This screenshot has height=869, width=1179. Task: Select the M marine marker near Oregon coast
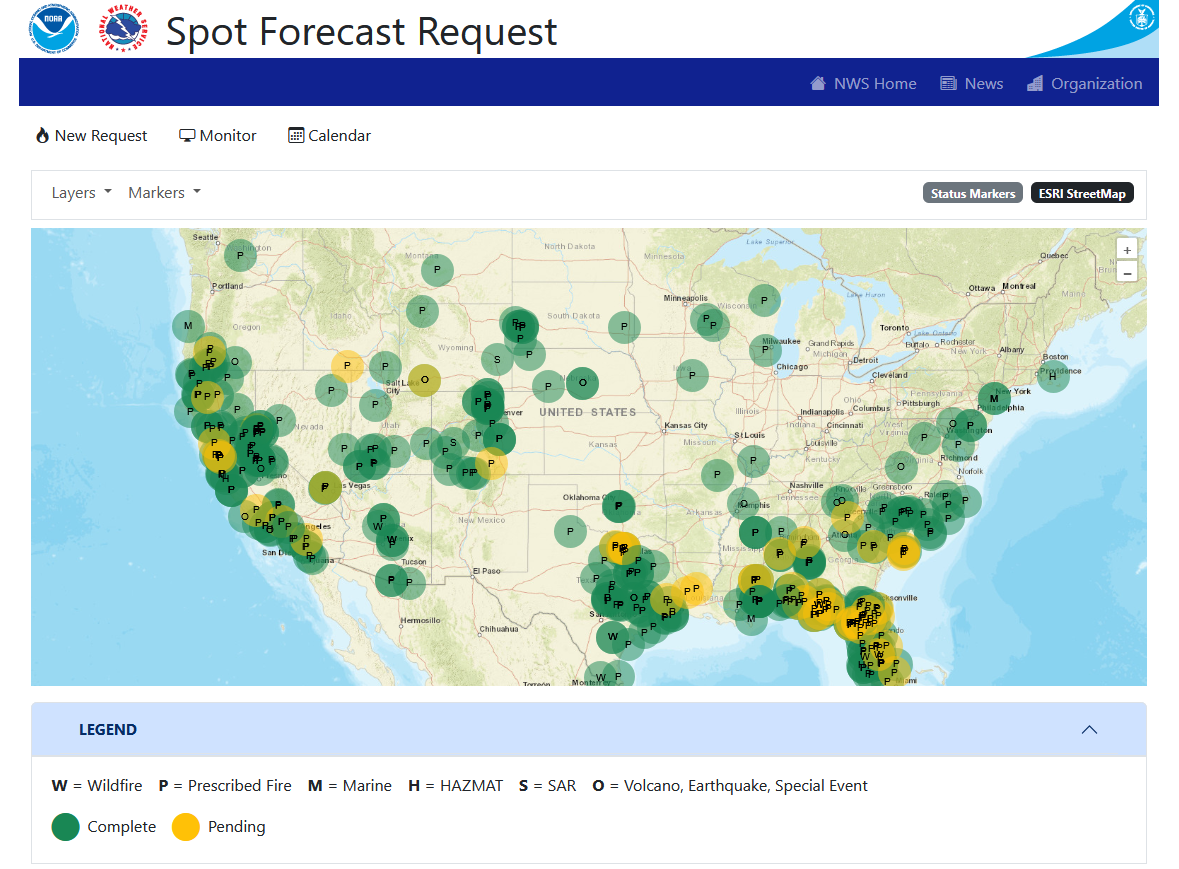188,326
